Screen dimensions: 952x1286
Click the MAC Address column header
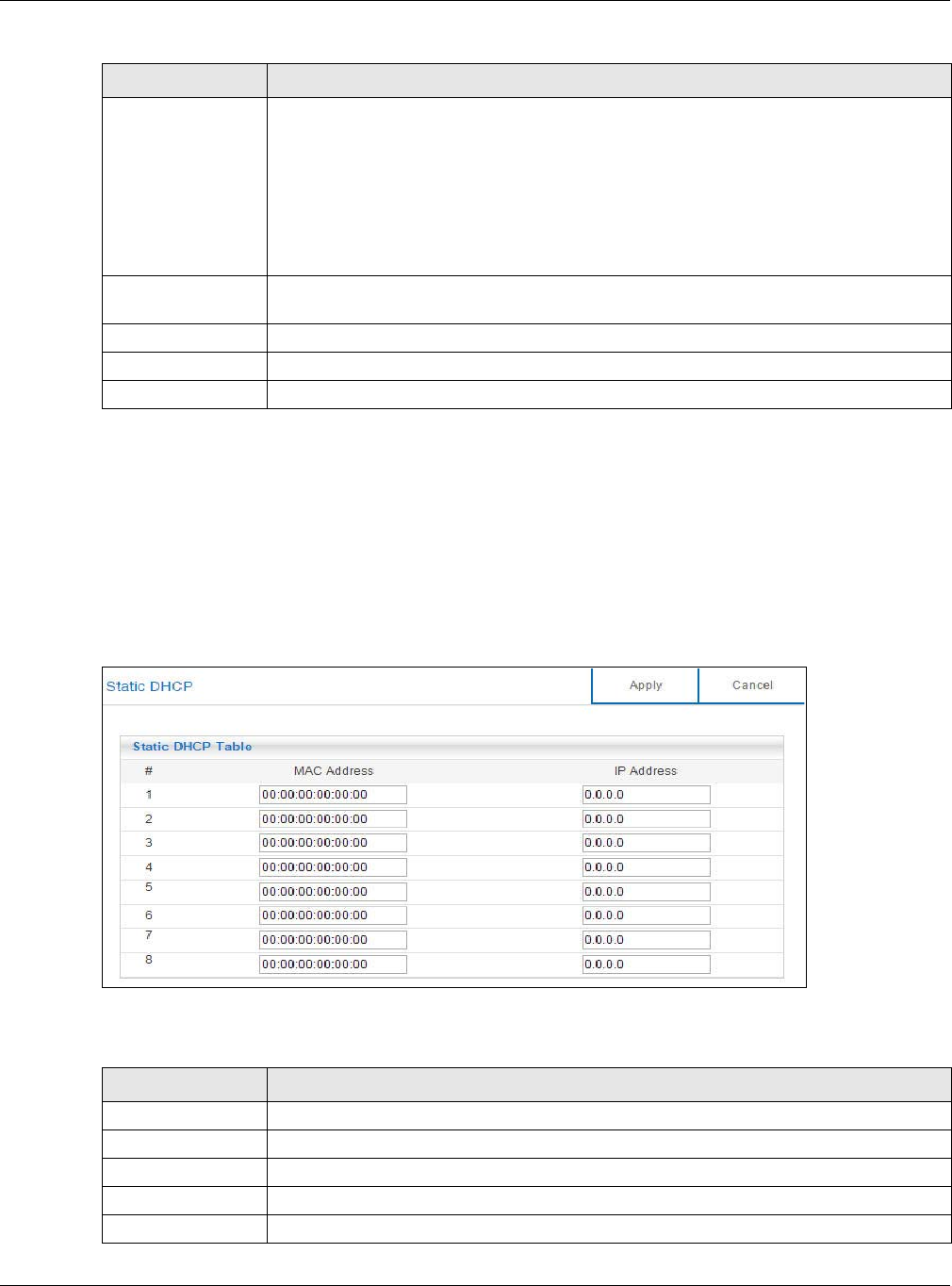334,771
